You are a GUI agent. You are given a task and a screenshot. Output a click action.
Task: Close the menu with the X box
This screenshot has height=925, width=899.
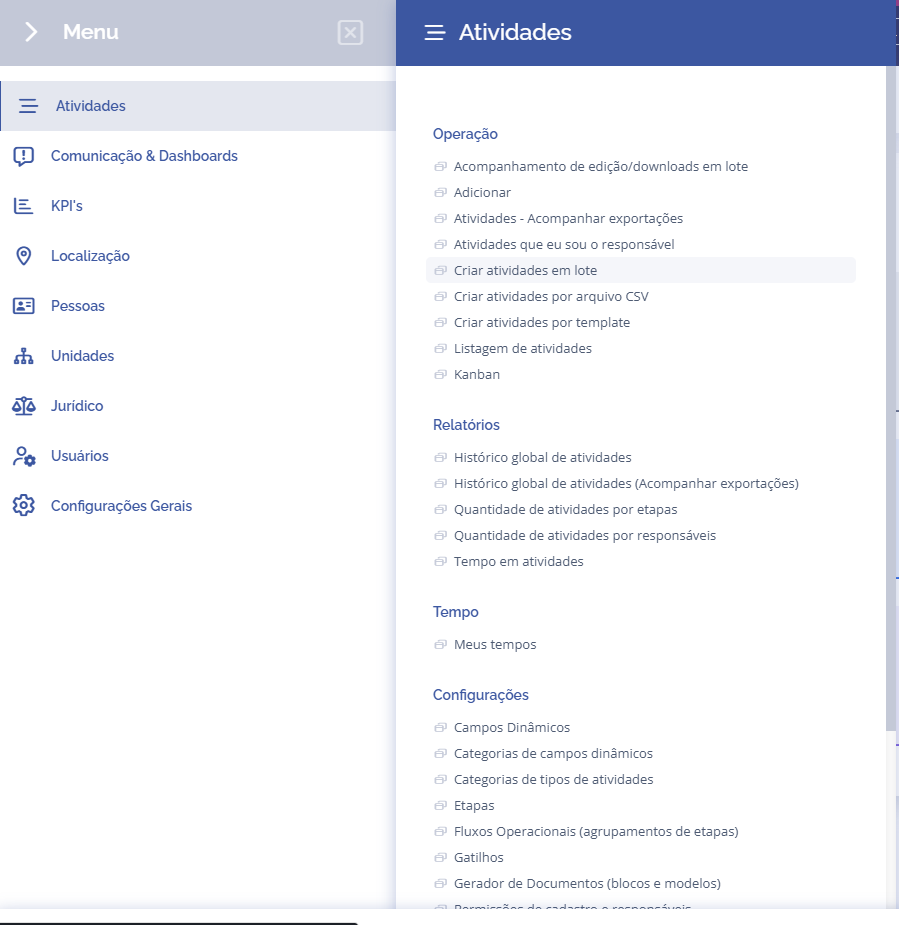click(350, 33)
